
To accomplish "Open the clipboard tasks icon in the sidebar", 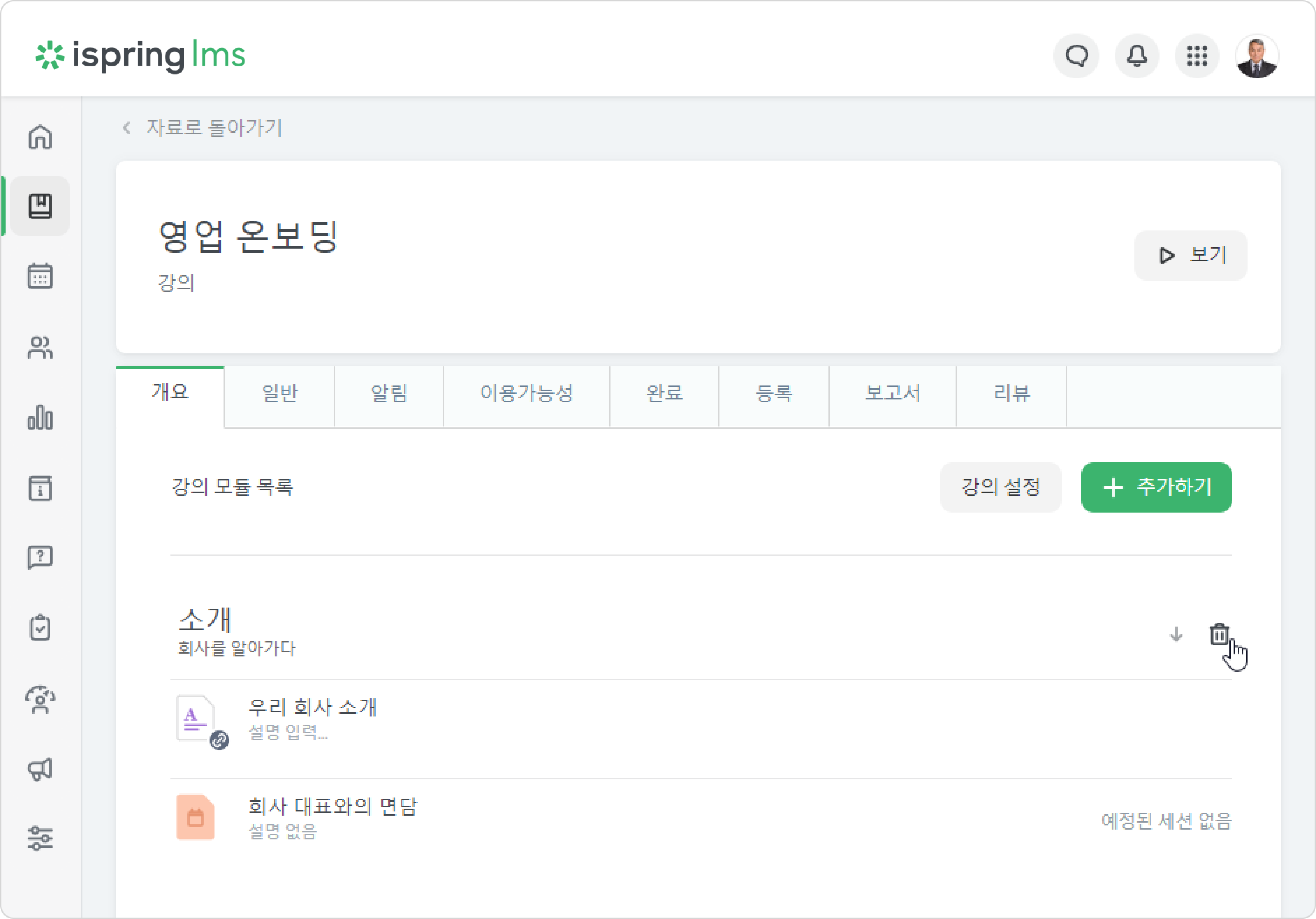I will click(x=40, y=628).
